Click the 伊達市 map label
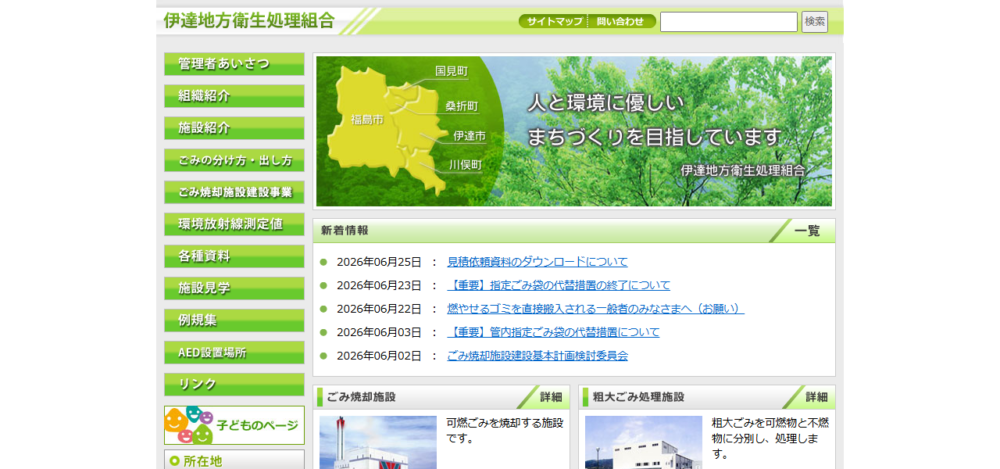1000x469 pixels. (469, 136)
